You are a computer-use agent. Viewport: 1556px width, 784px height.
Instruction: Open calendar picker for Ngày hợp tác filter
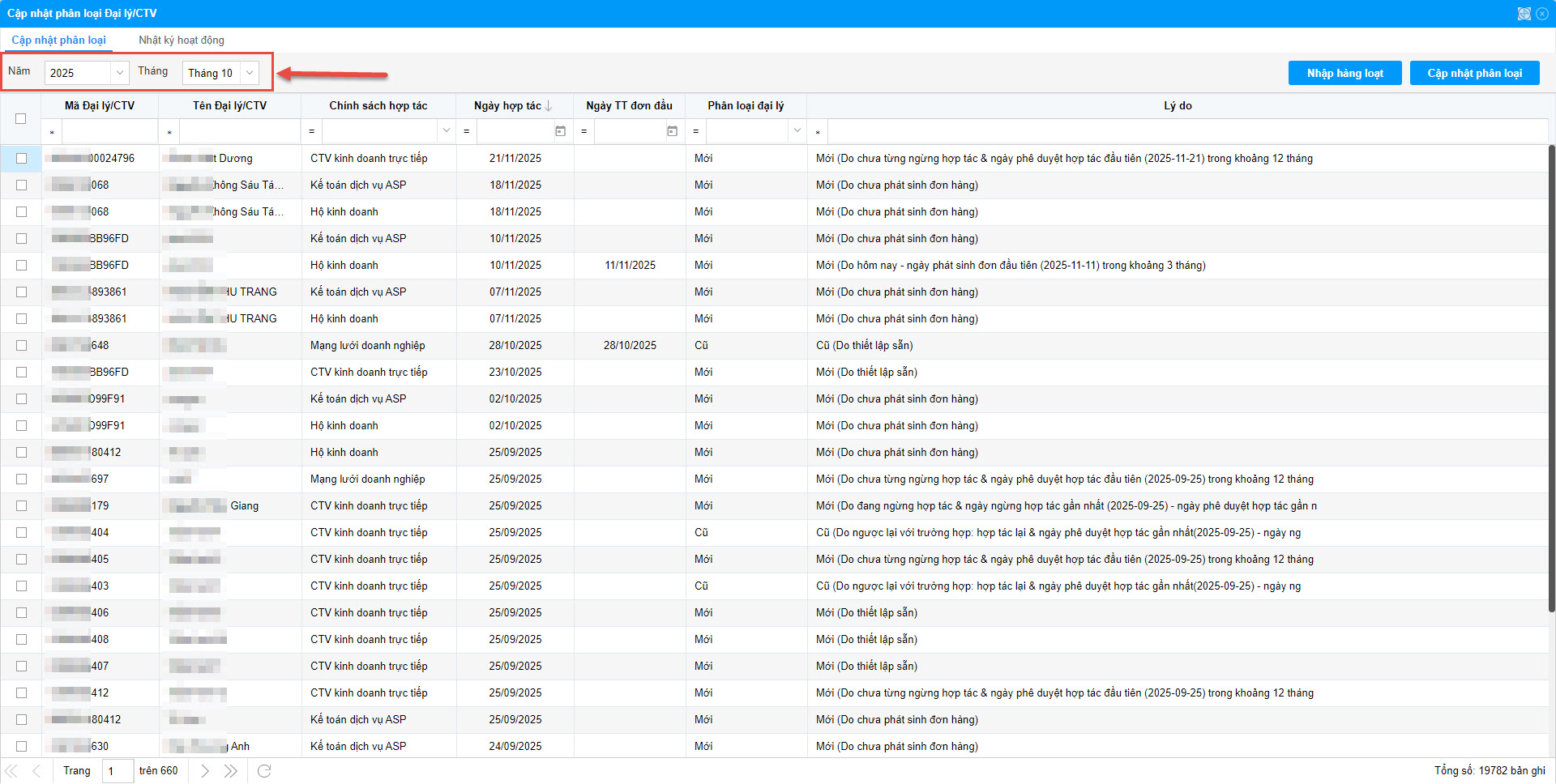point(560,131)
